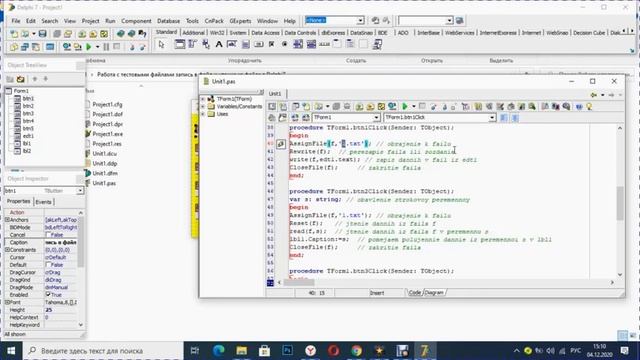Pick the Label component (letter A) in the palette
640x360 pixels.
pos(219,44)
